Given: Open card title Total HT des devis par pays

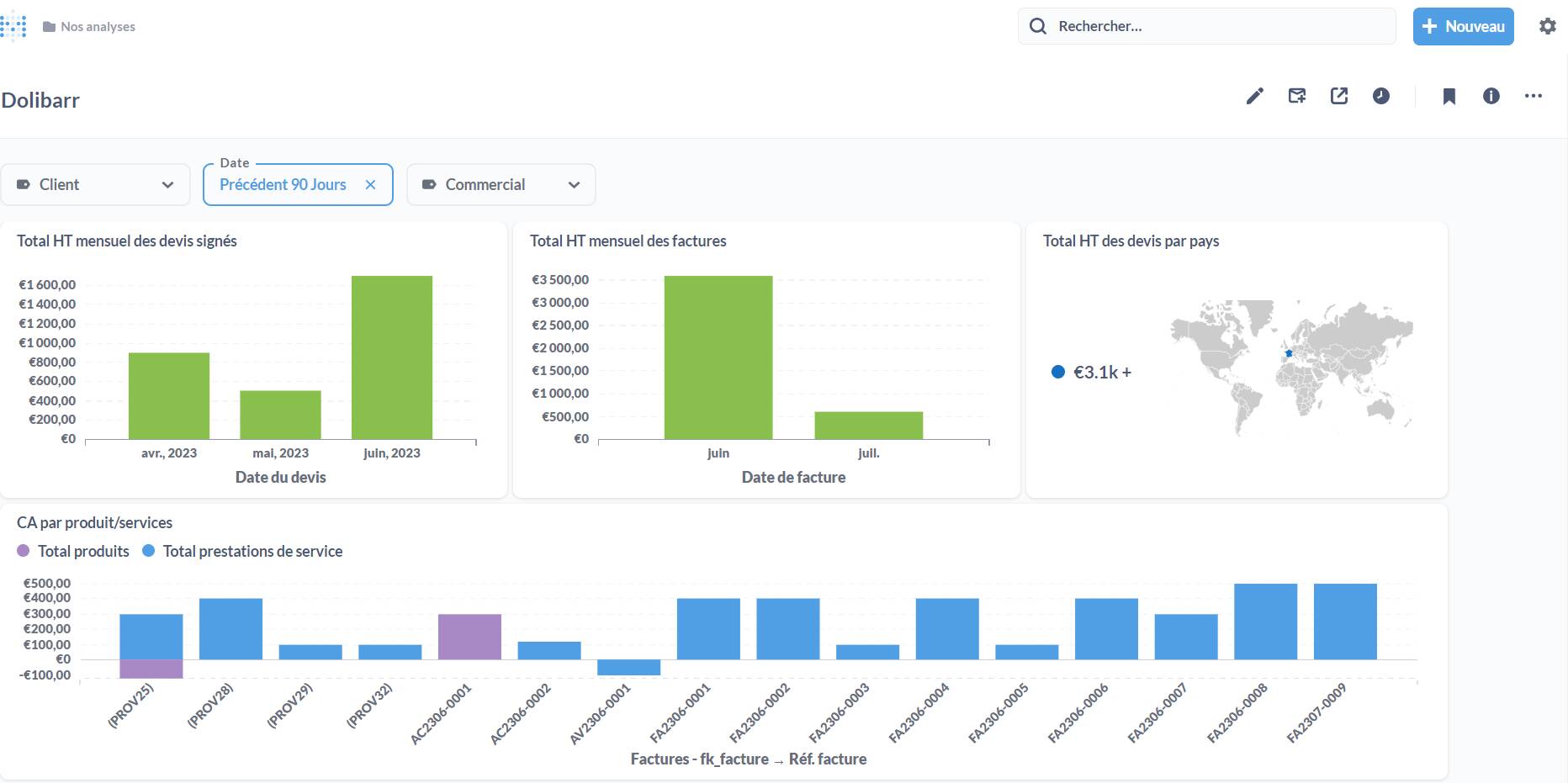Looking at the screenshot, I should [x=1131, y=241].
